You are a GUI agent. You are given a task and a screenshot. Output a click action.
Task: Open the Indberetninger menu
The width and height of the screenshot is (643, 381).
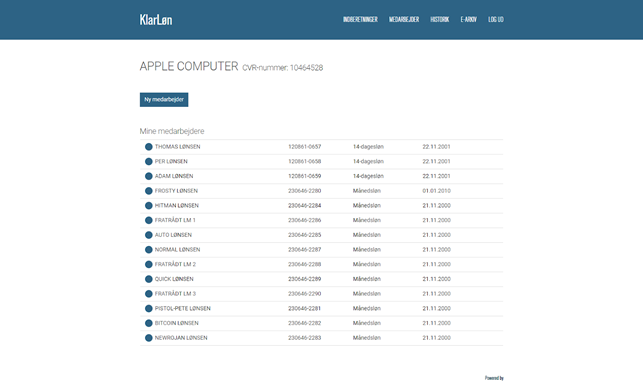click(x=360, y=19)
